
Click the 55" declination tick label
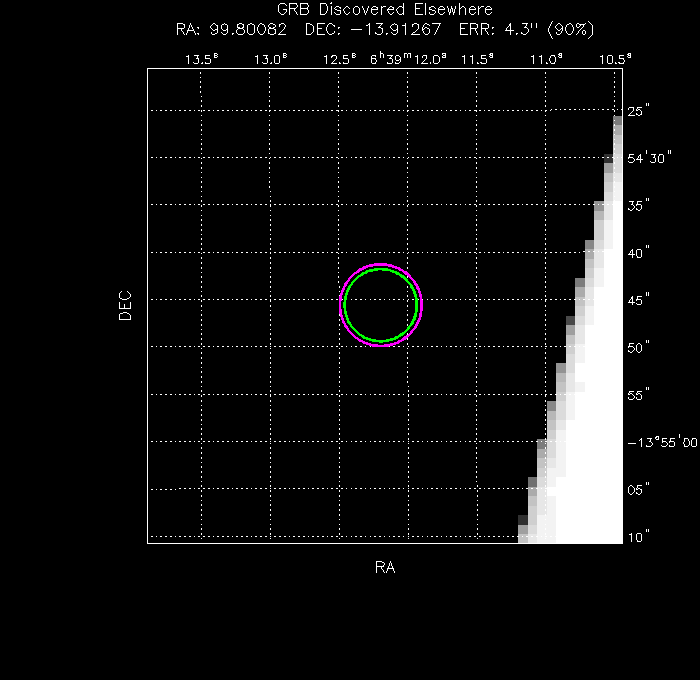click(x=638, y=395)
